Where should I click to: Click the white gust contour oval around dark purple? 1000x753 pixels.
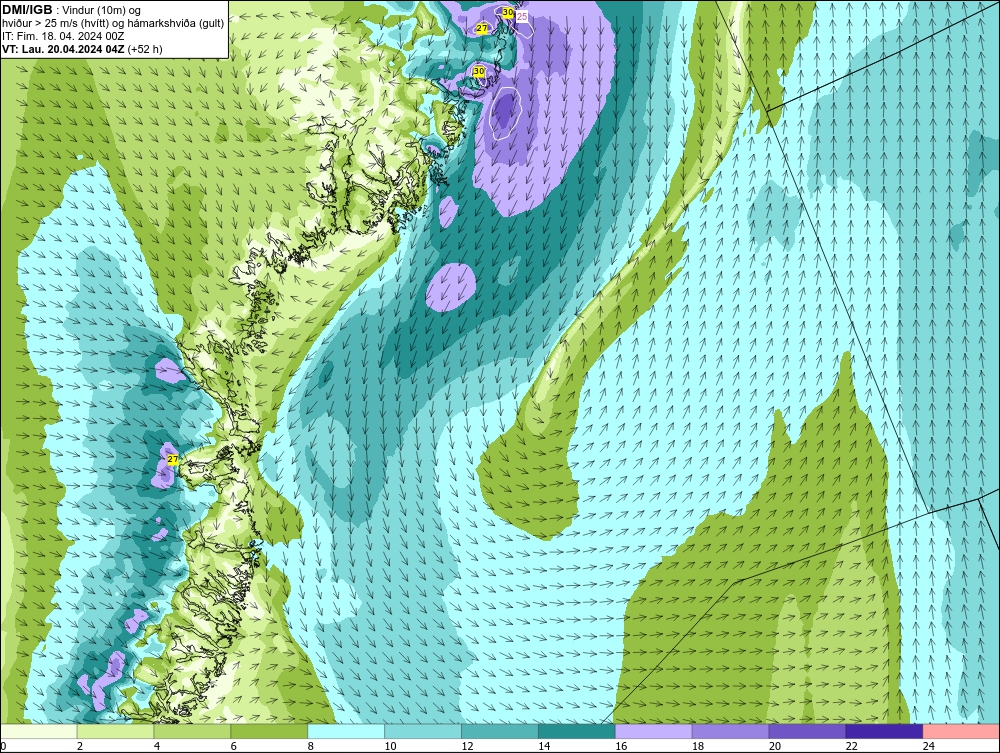(506, 113)
